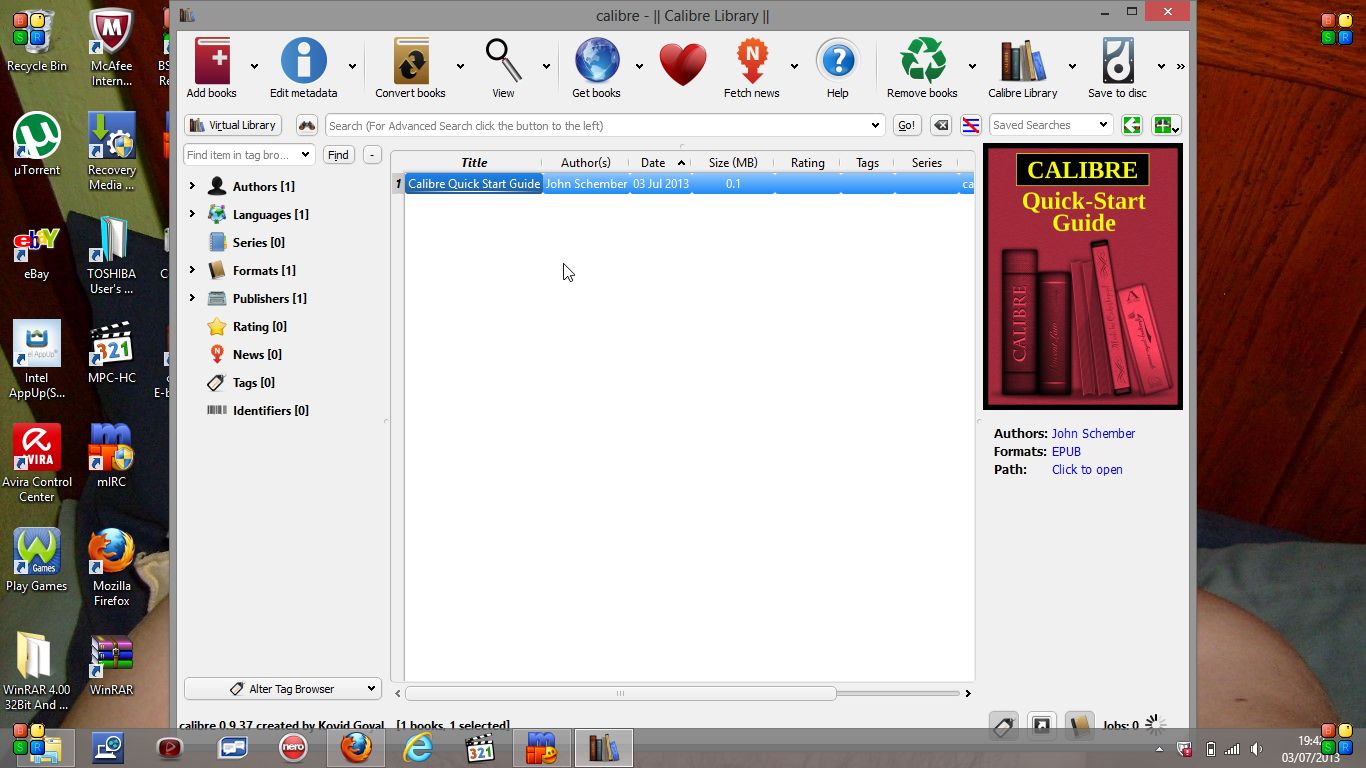Viewport: 1366px width, 768px height.
Task: Toggle the Tag Browser panel in status bar
Action: [x=1004, y=726]
